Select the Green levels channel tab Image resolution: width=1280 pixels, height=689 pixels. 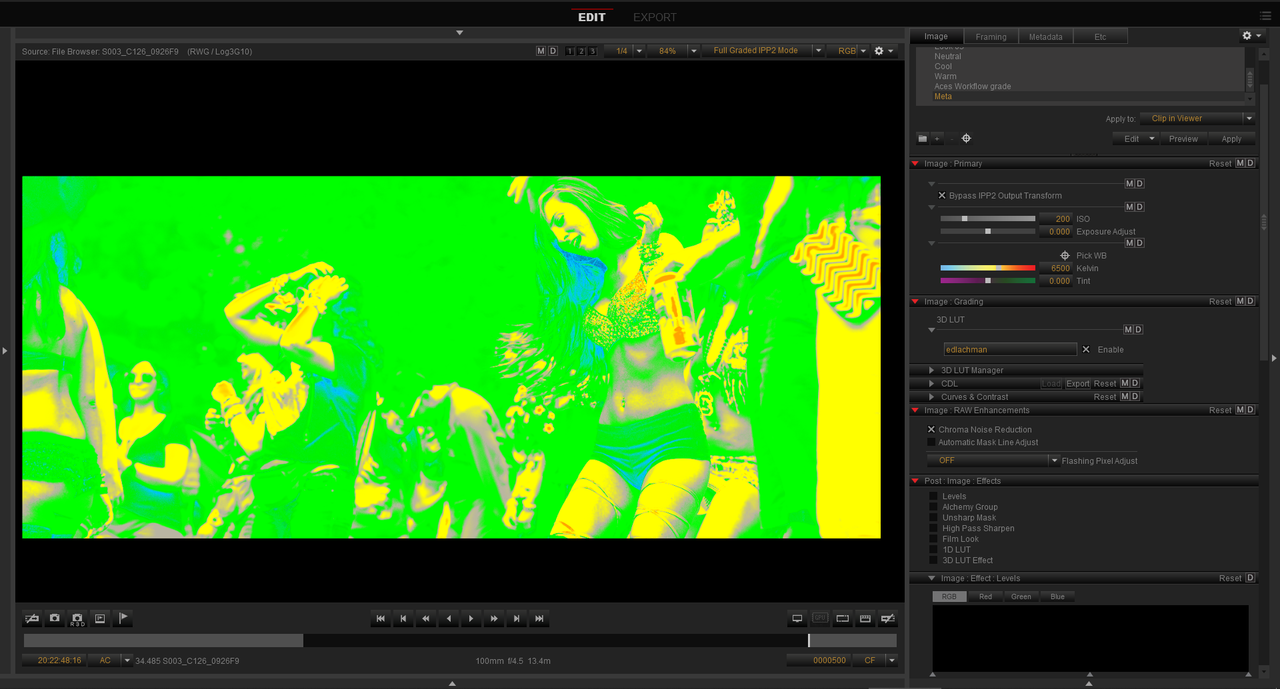point(1021,597)
